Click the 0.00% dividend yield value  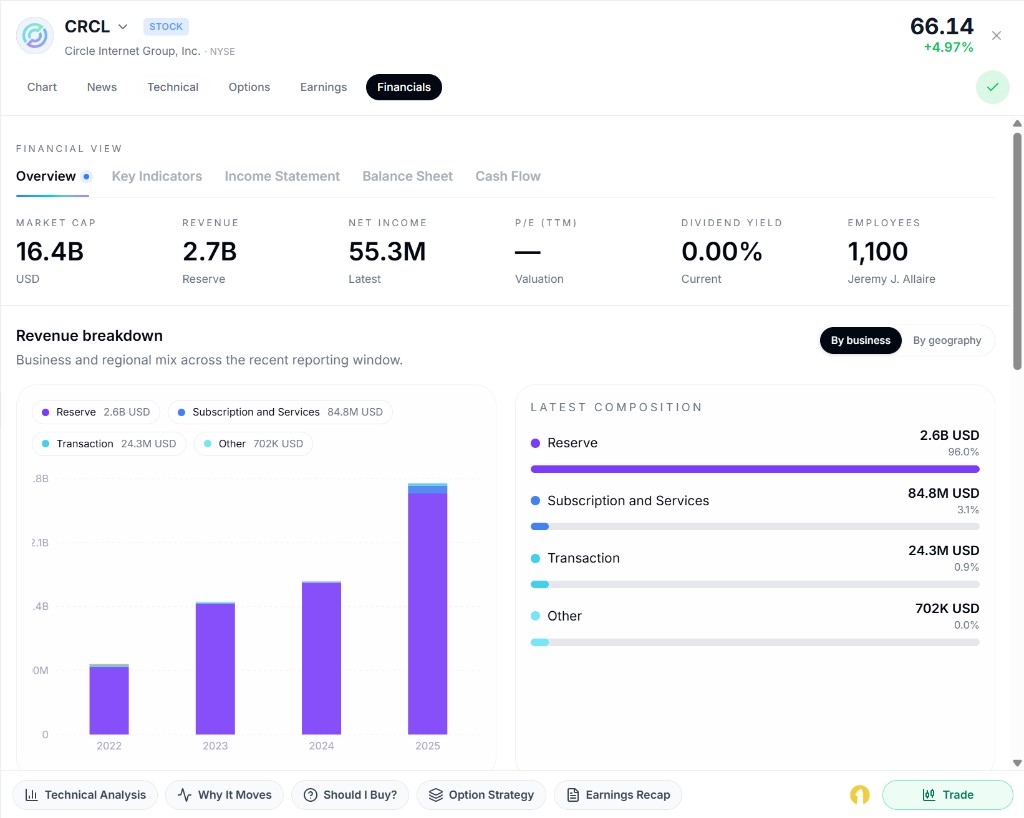(722, 251)
